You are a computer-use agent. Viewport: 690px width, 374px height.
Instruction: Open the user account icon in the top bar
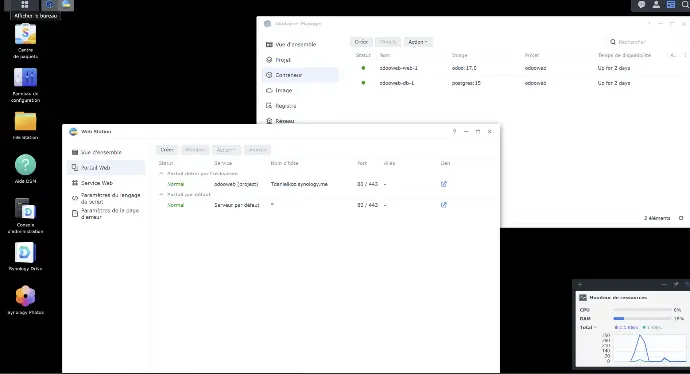tap(656, 4)
